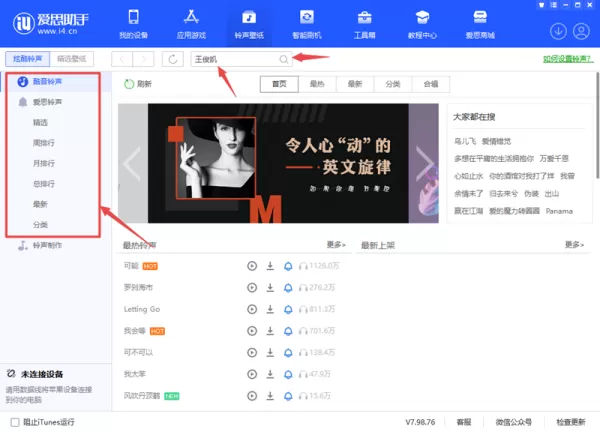Open the user account profile icon
The width and height of the screenshot is (600, 432).
[581, 31]
